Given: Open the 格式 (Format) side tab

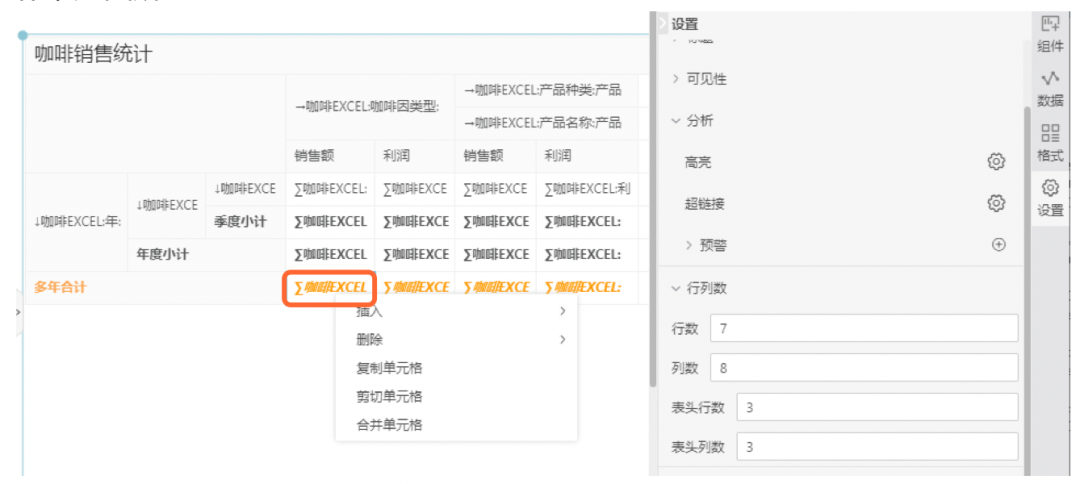Looking at the screenshot, I should [1050, 143].
